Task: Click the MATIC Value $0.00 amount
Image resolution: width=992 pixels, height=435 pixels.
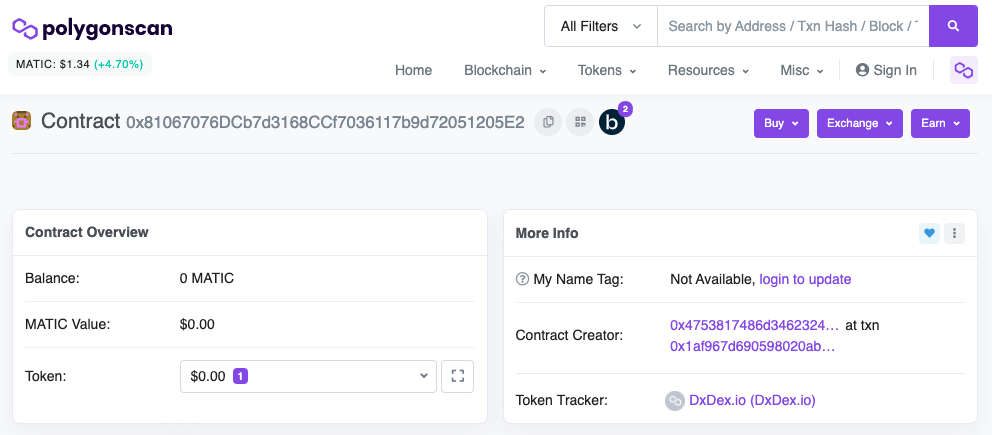Action: tap(197, 325)
